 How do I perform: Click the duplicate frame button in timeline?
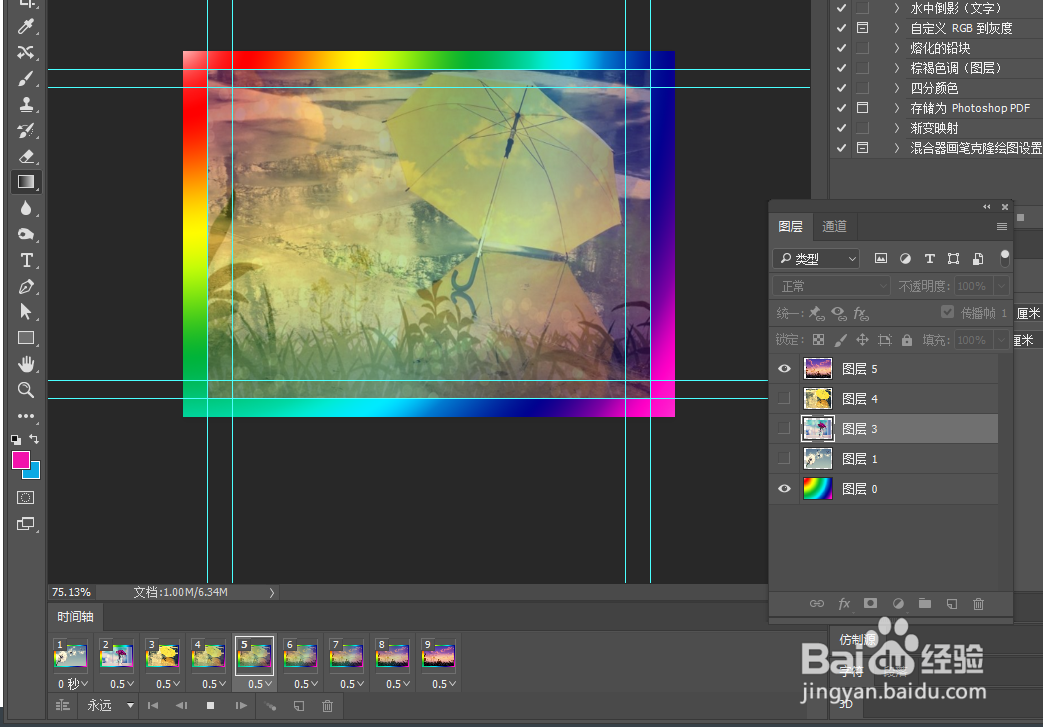(298, 706)
